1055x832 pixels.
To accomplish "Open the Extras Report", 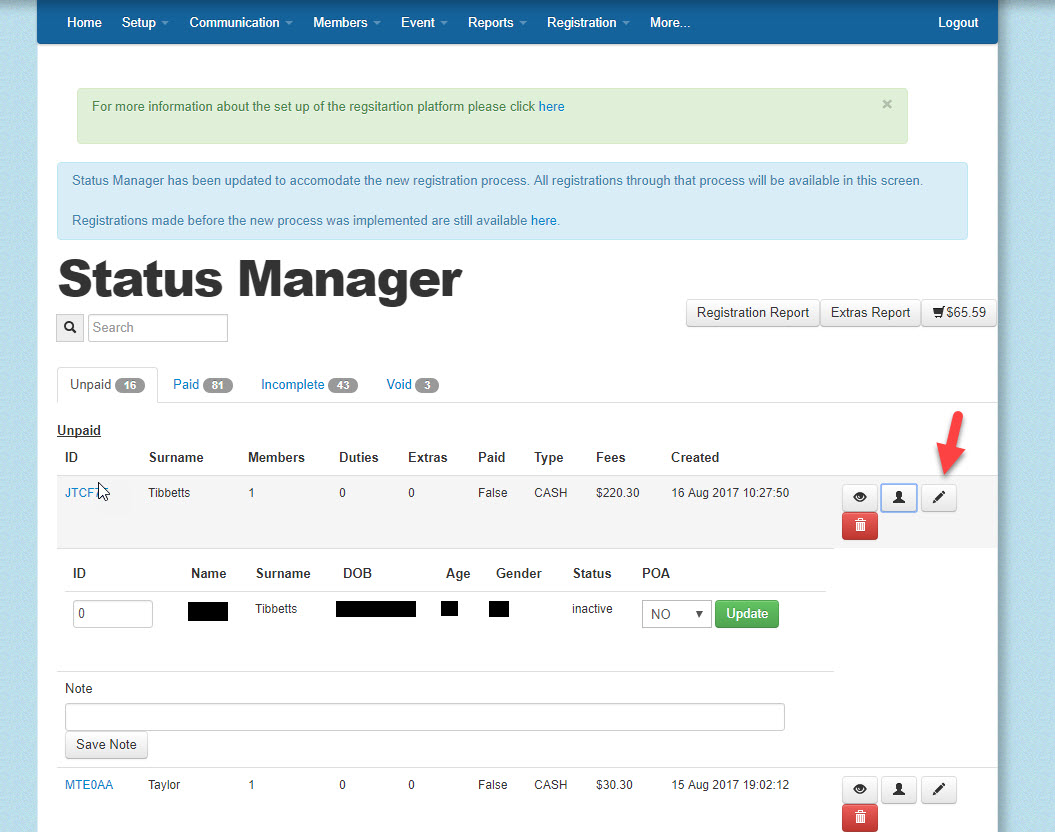I will 870,313.
